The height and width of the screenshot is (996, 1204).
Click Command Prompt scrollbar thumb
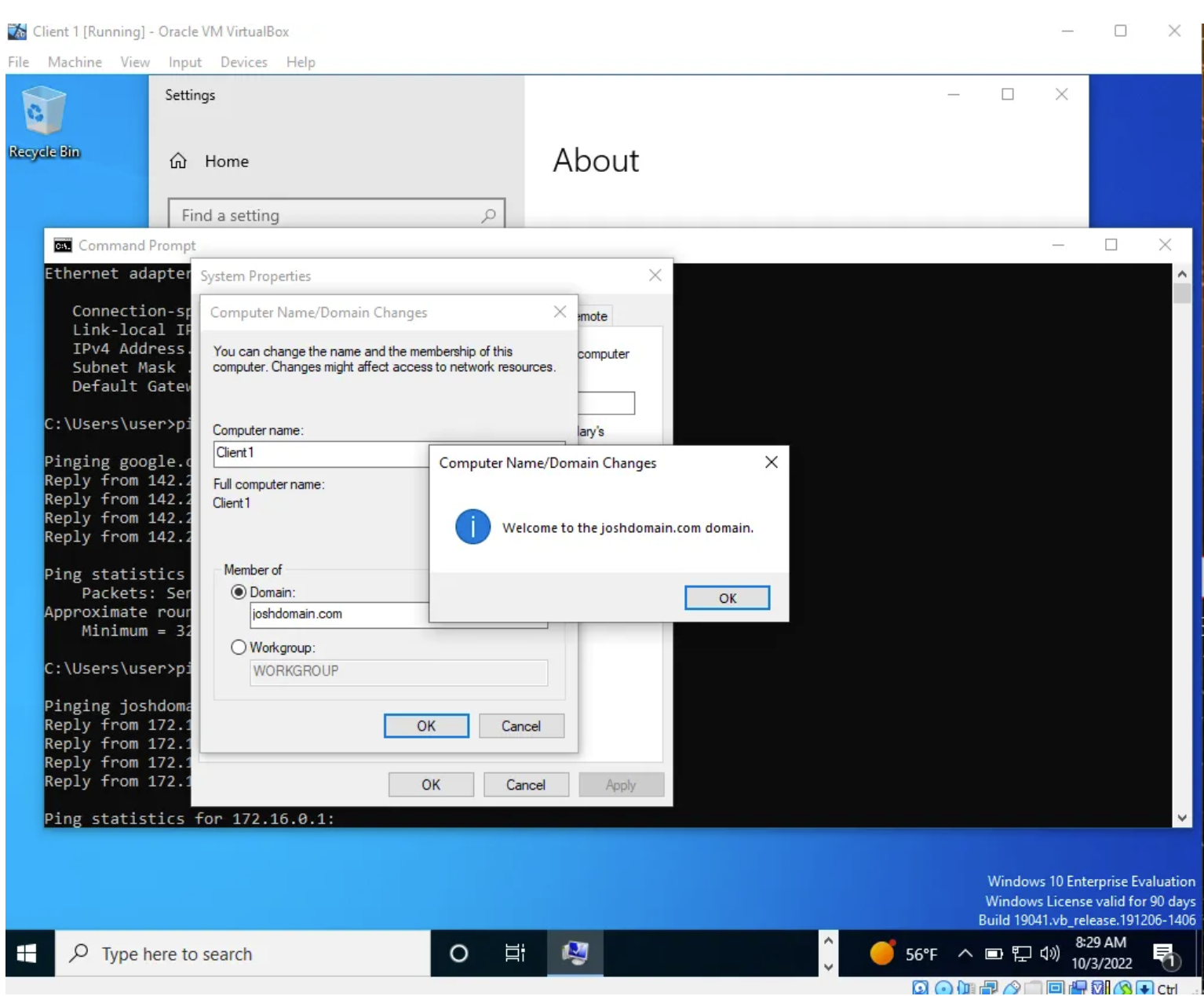(1182, 294)
